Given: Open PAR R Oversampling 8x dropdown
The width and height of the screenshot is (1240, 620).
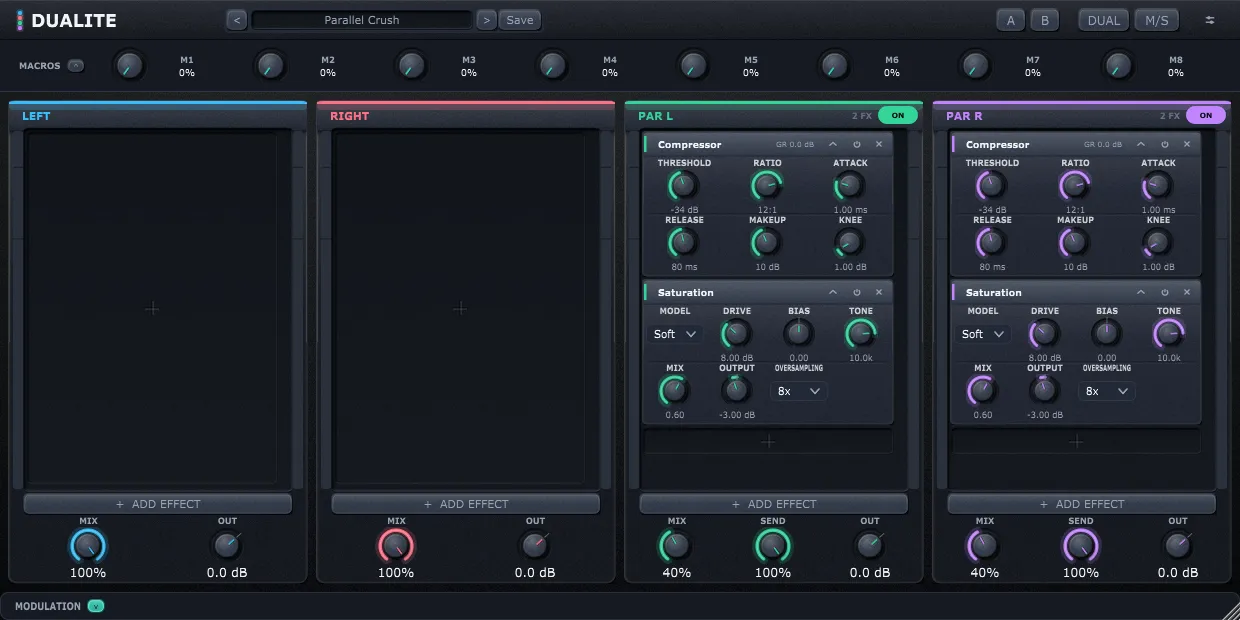Looking at the screenshot, I should (1106, 391).
